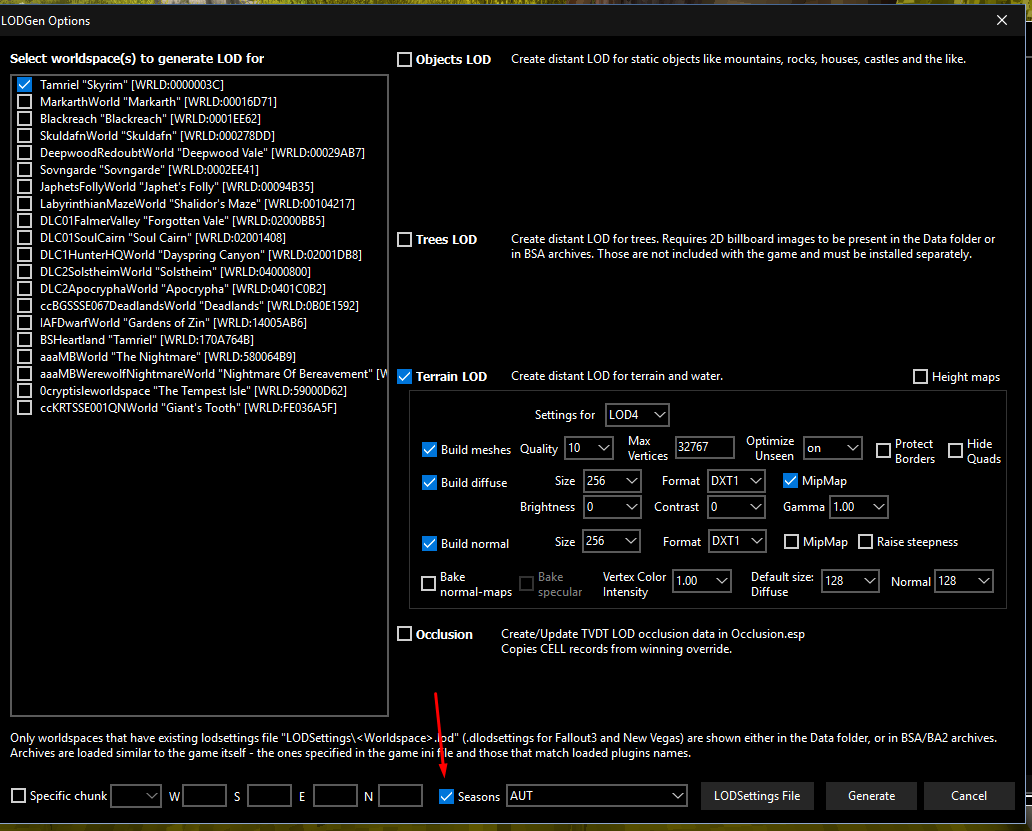Viewport: 1032px width, 831px height.
Task: Select the DeepwoodRedoubtWorld "Deepwood Vale" row
Action: [200, 153]
